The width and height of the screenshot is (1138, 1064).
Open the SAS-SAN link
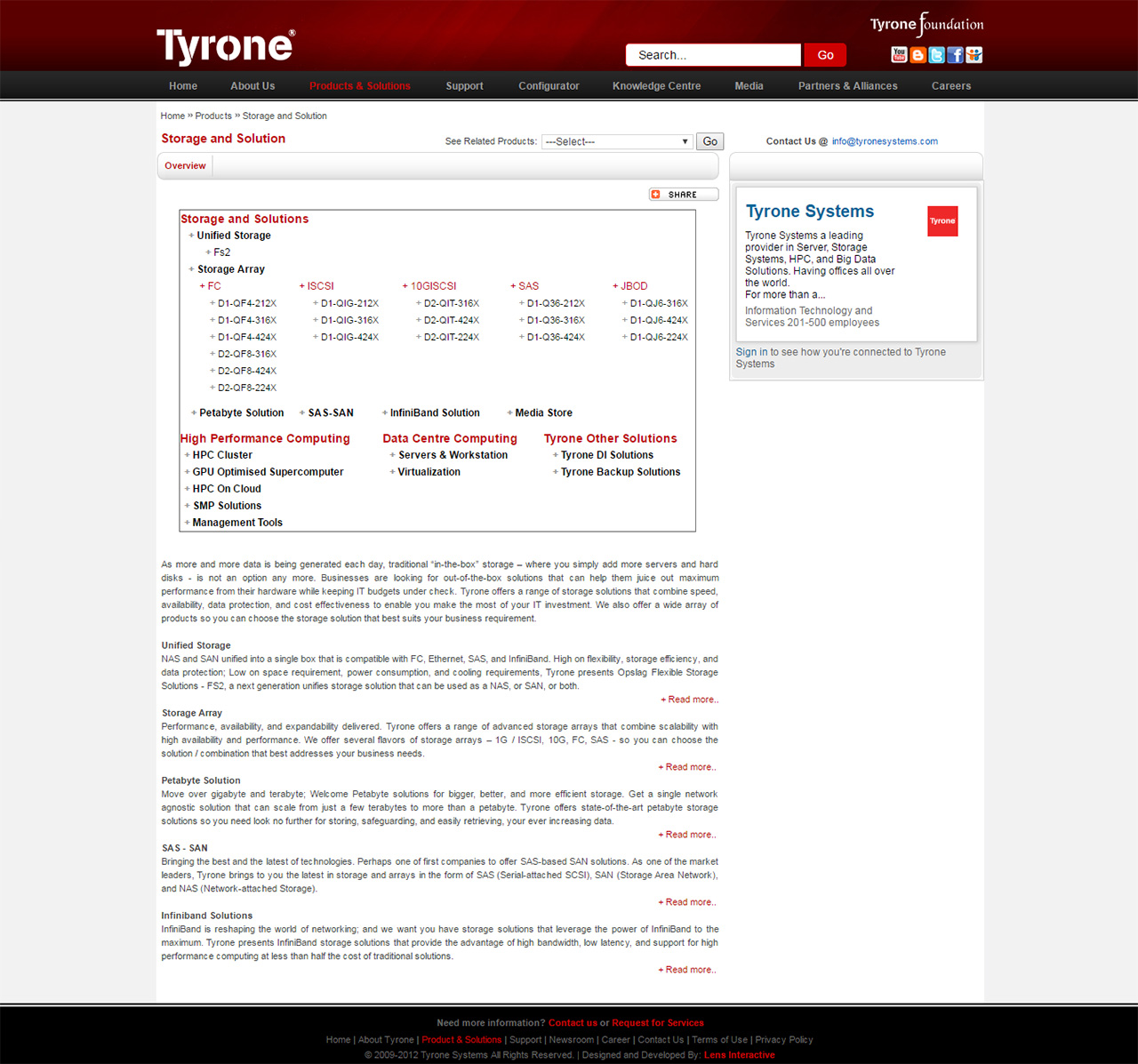331,413
